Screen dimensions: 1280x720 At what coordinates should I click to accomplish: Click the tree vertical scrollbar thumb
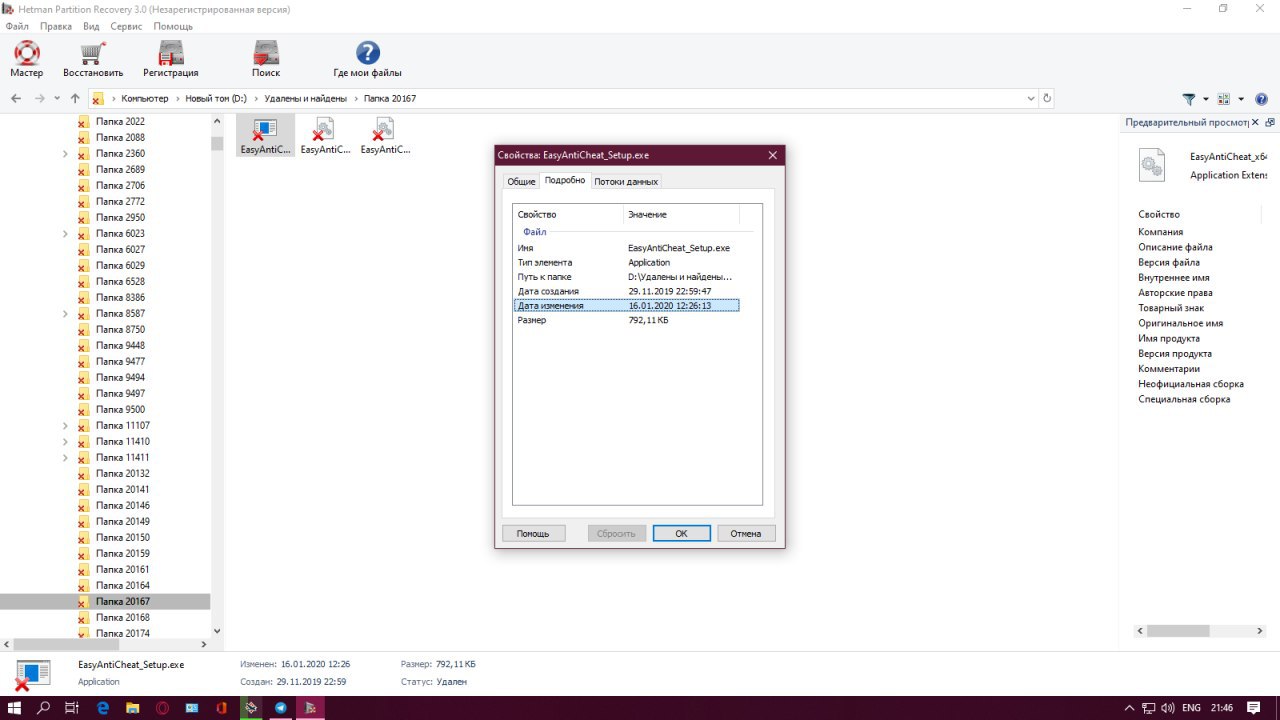pos(217,143)
